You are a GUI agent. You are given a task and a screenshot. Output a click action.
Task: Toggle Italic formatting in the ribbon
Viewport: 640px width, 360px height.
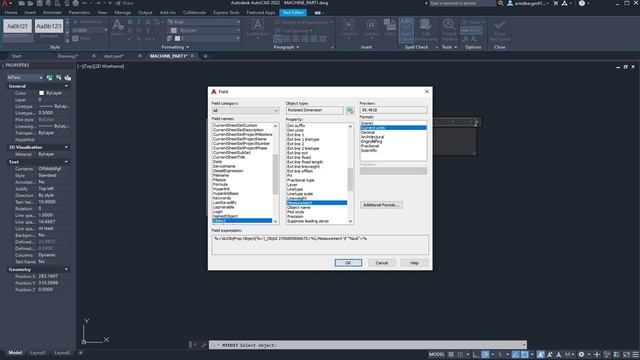(139, 22)
